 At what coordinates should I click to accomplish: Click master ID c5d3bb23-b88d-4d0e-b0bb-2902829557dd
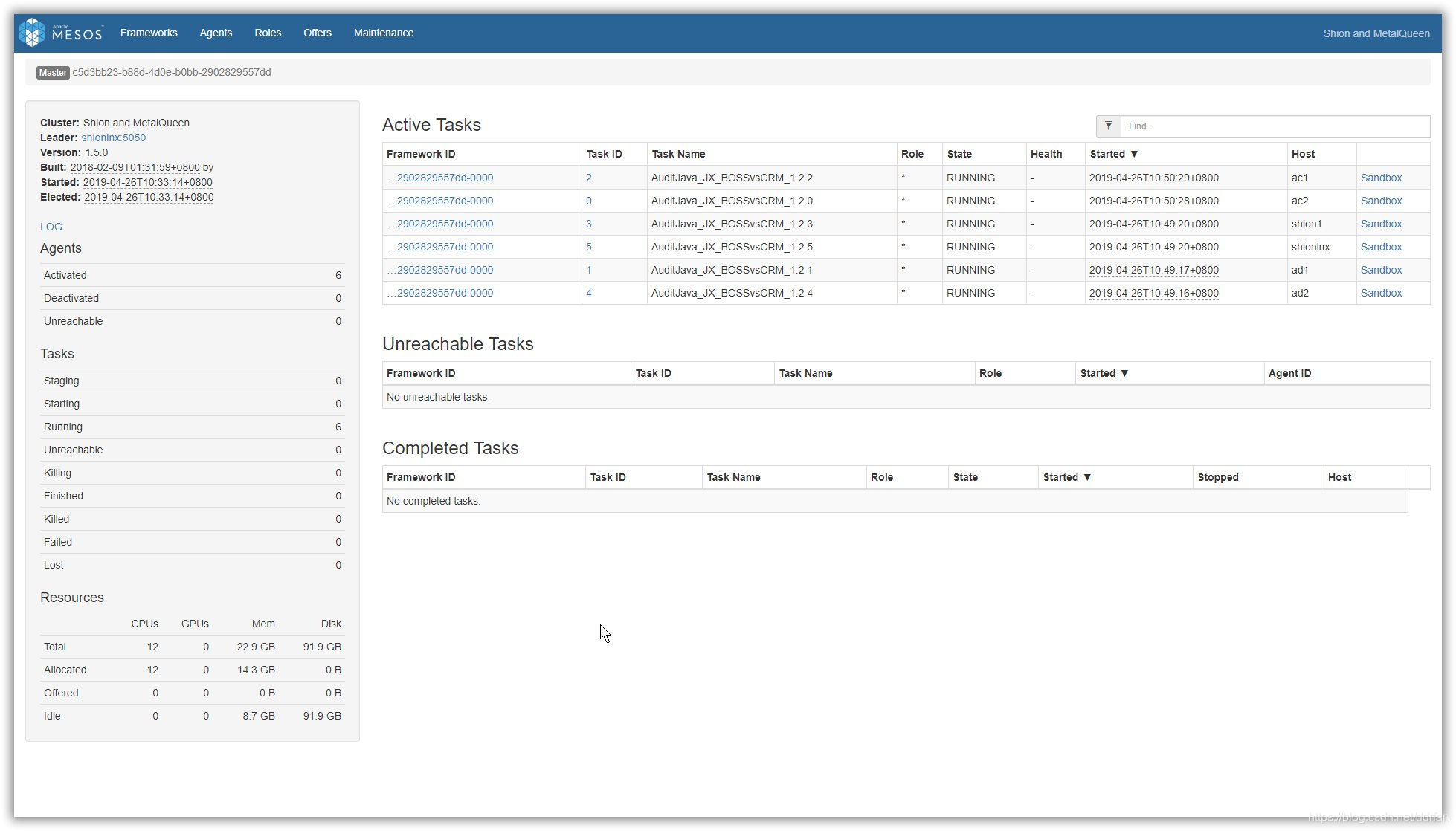(x=172, y=72)
